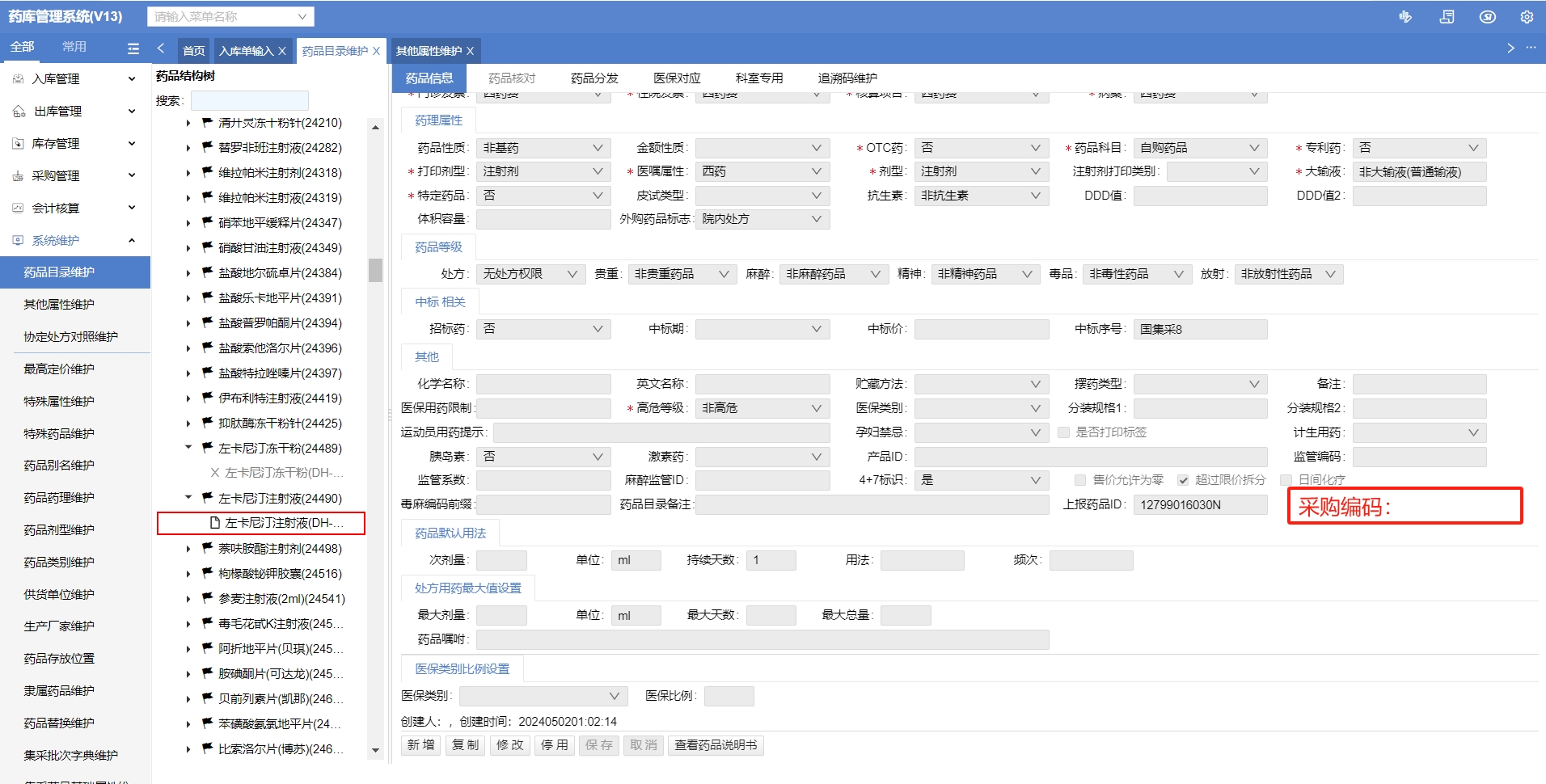This screenshot has height=784, width=1546.
Task: Open 其他属性维护 in the sidebar
Action: (59, 305)
